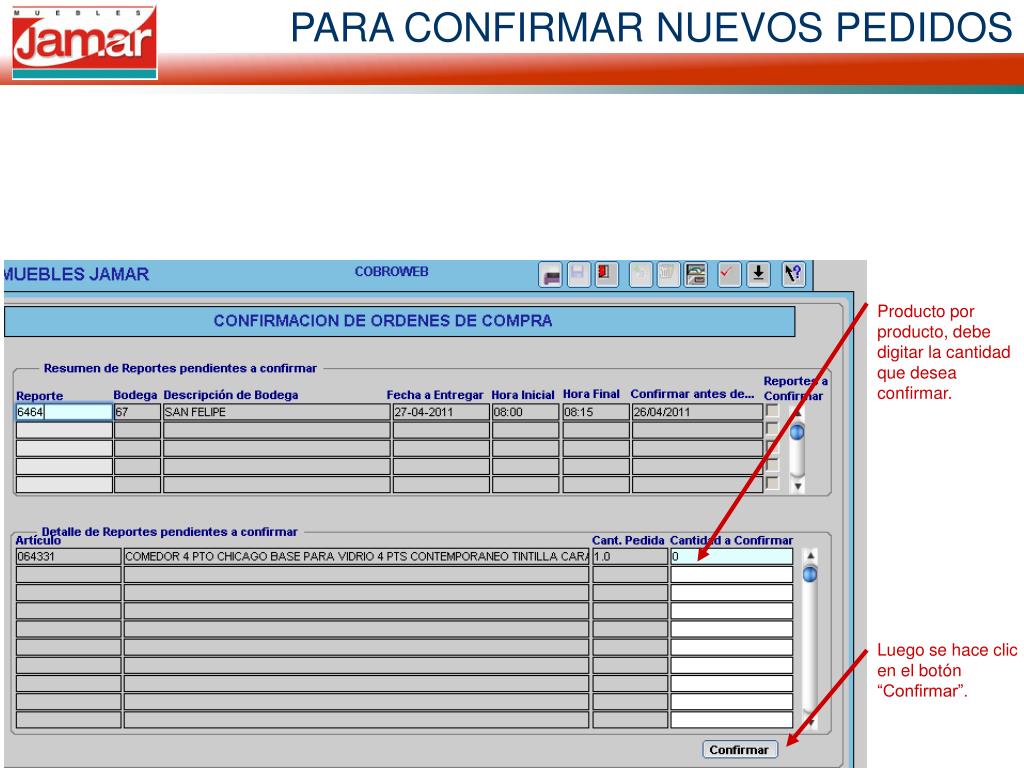Click the COBROWEB label in the header
The width and height of the screenshot is (1024, 768).
391,272
